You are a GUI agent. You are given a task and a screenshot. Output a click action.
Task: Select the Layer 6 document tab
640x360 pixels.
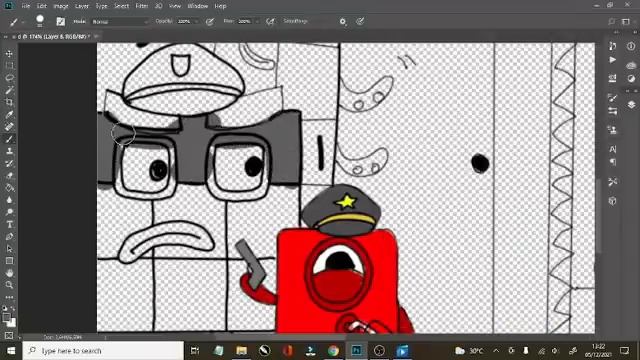tap(52, 37)
